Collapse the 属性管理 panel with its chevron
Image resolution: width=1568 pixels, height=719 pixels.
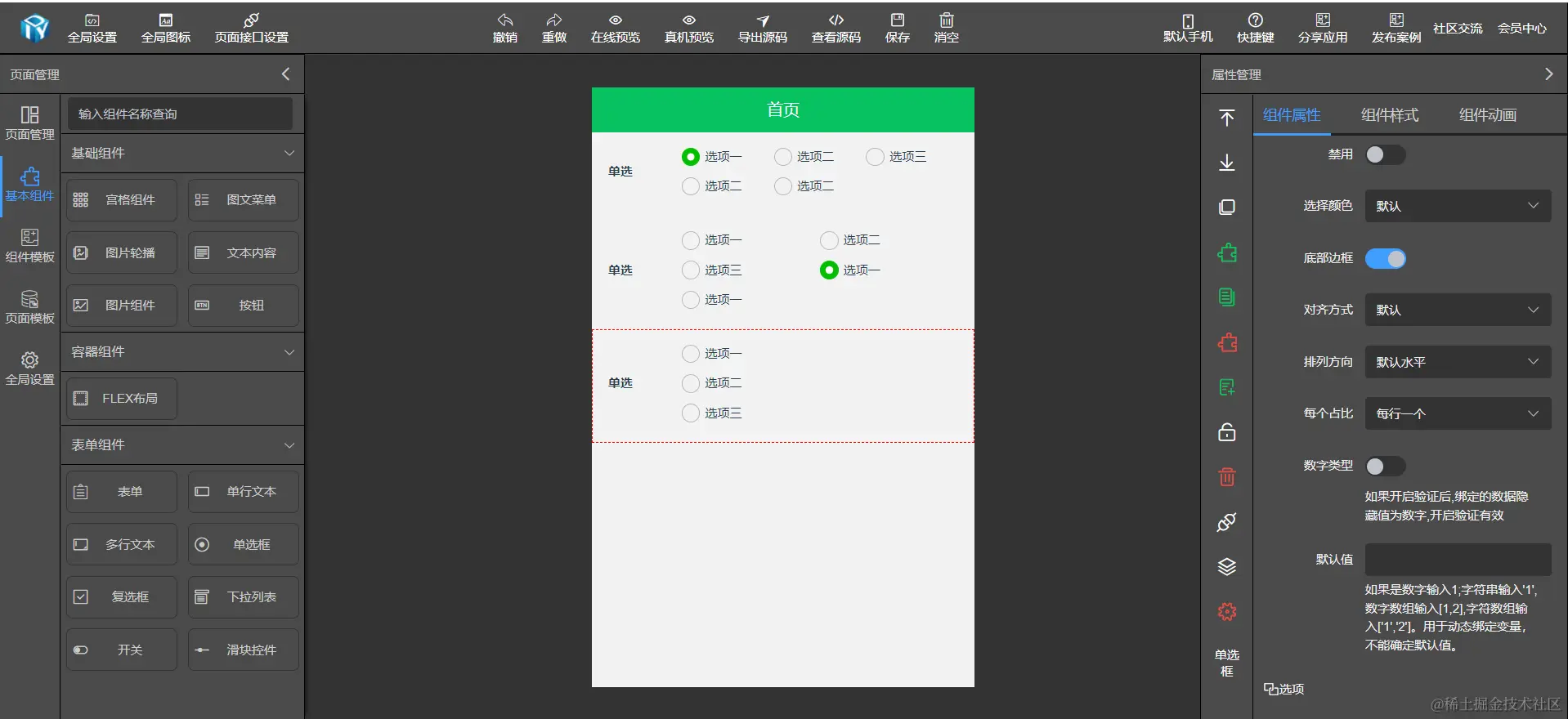pos(1548,74)
